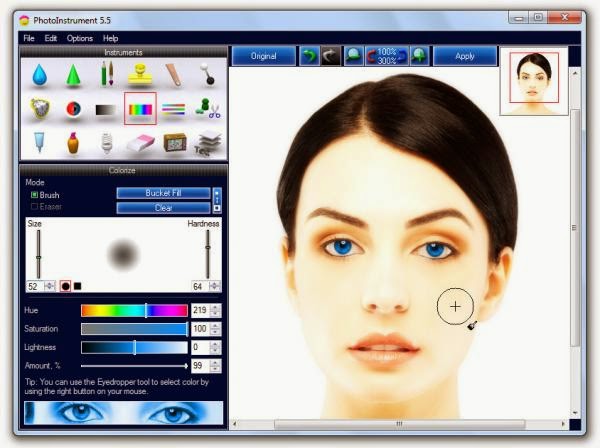Select the black-to-white gradient tool

pos(106,110)
